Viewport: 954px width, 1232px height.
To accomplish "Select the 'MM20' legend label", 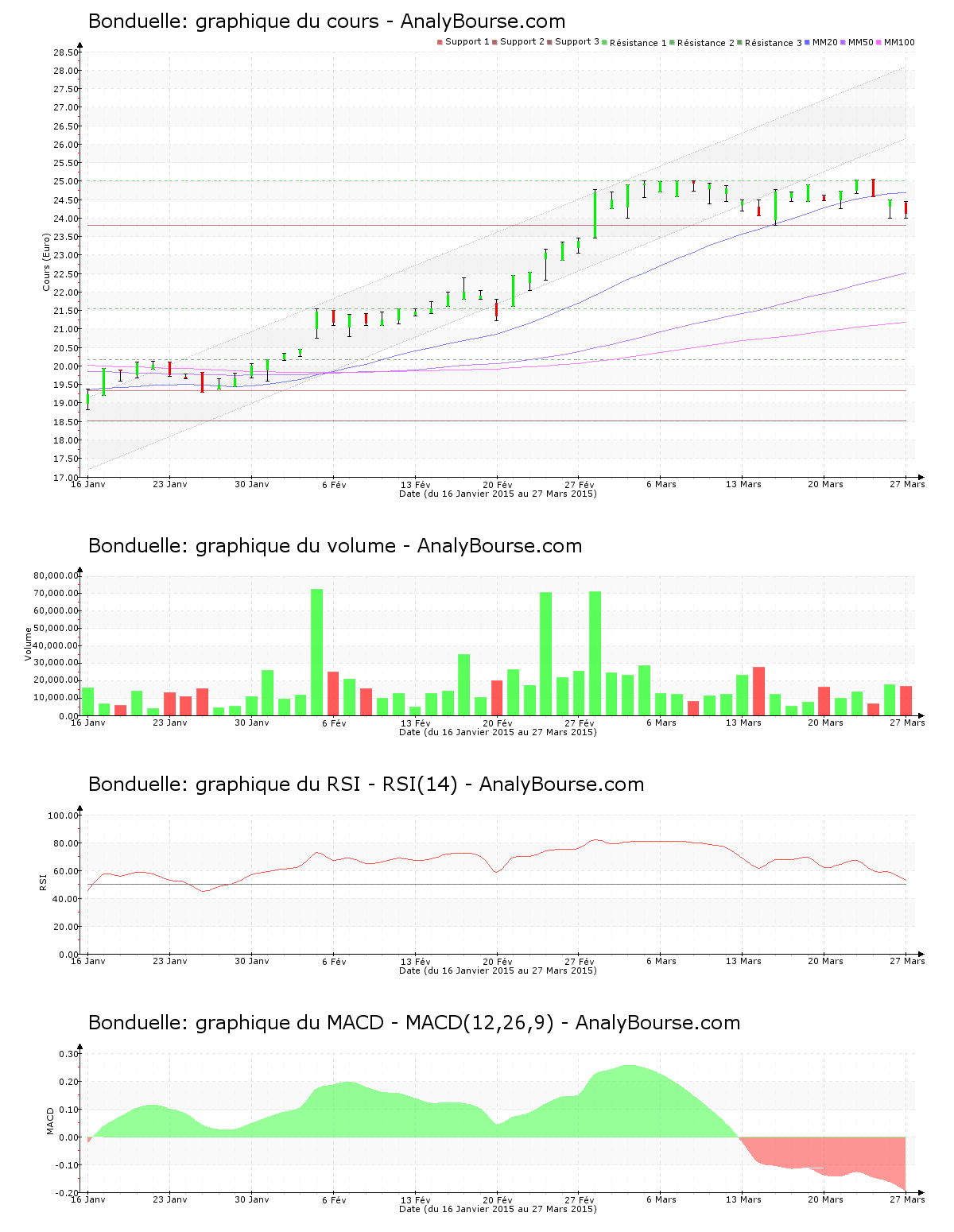I will coord(825,42).
